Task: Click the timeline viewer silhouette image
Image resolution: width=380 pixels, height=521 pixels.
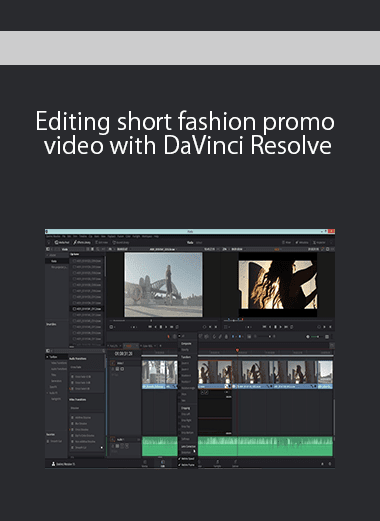Action: [x=278, y=284]
